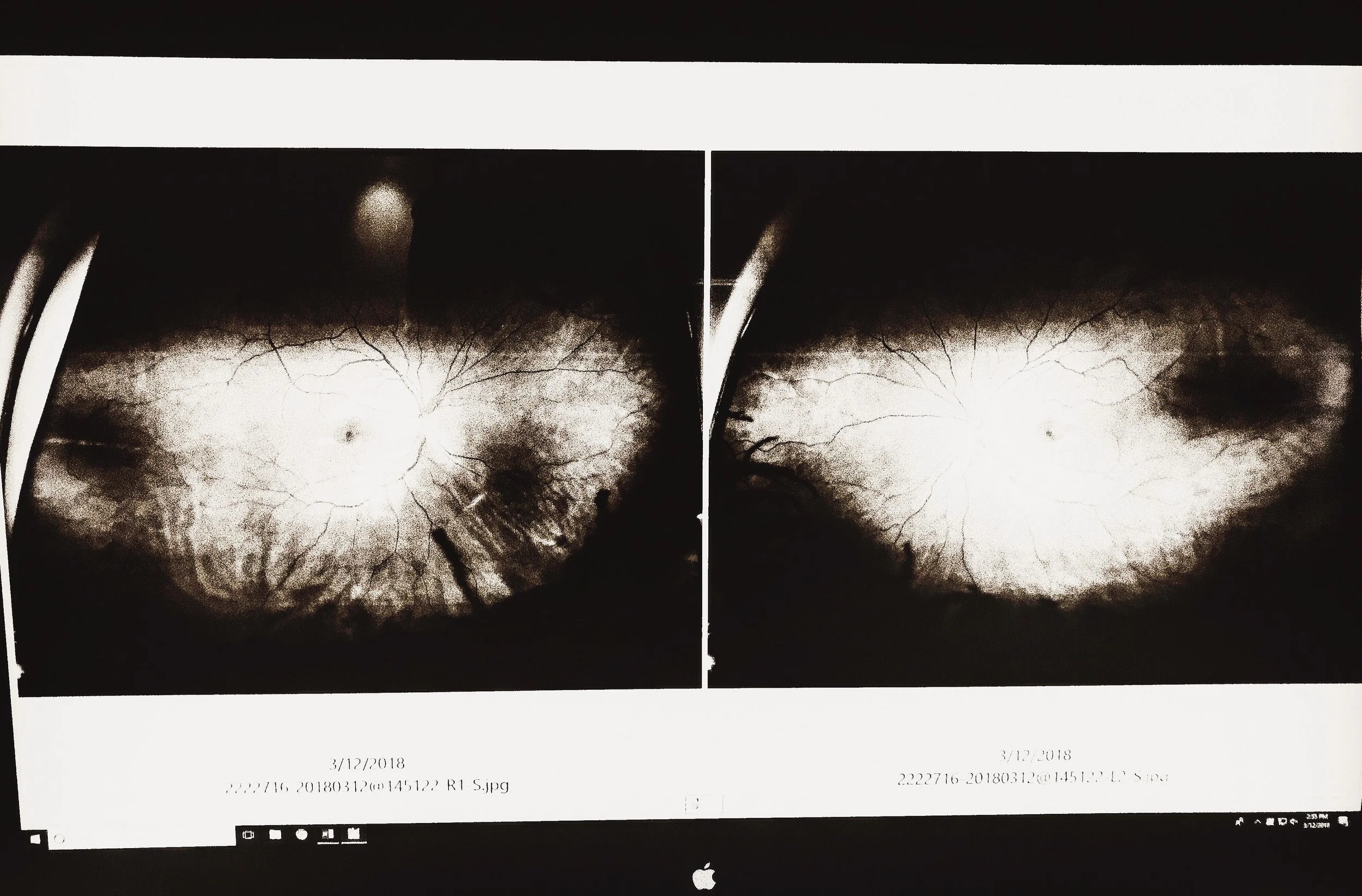Switch to the fourth taskbar app
This screenshot has width=1362, height=896.
[328, 834]
